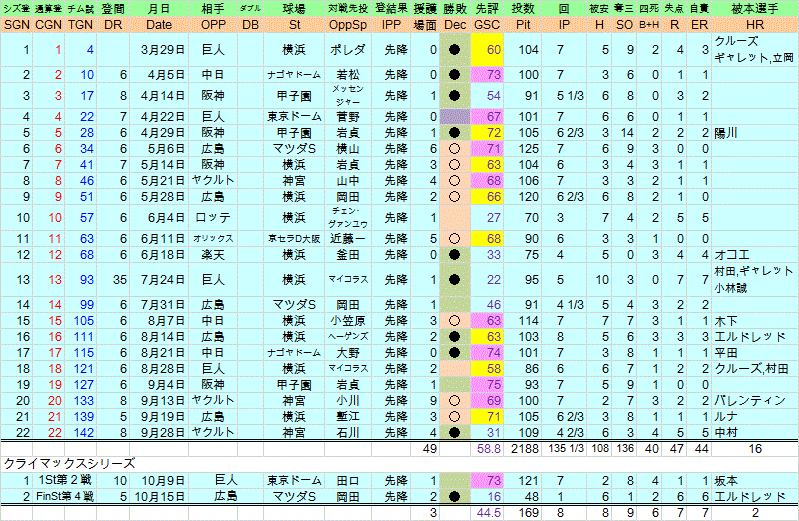Click the strikeout value 14

pos(627,133)
